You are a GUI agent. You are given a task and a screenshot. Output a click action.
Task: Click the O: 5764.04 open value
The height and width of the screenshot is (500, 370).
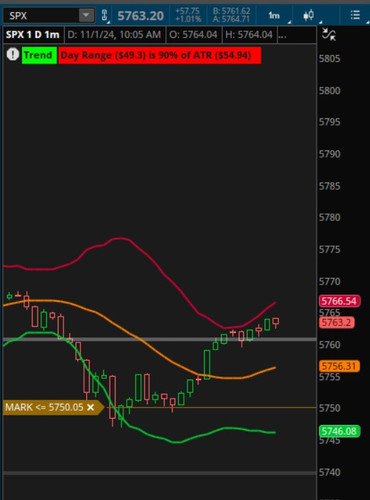click(193, 35)
